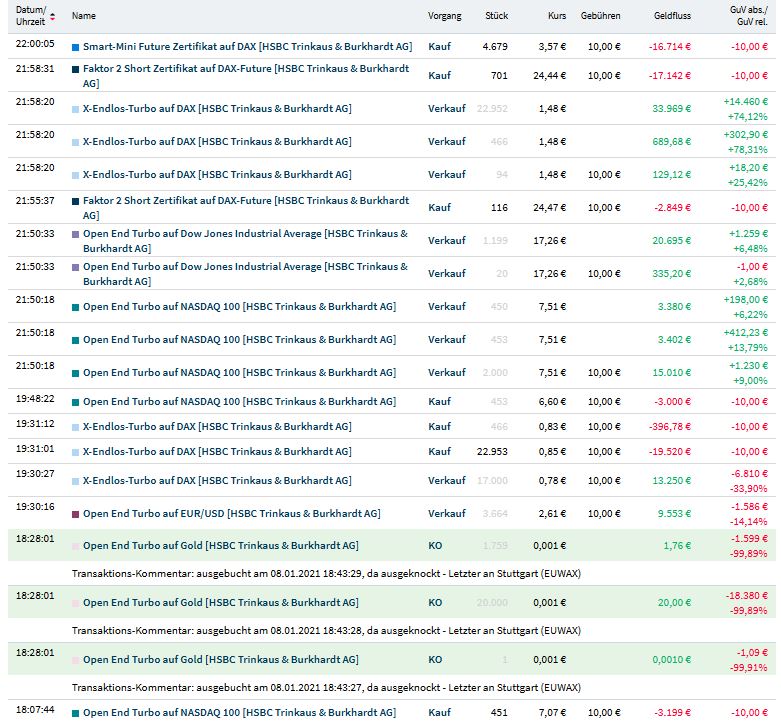Click the Stück column header

point(497,16)
